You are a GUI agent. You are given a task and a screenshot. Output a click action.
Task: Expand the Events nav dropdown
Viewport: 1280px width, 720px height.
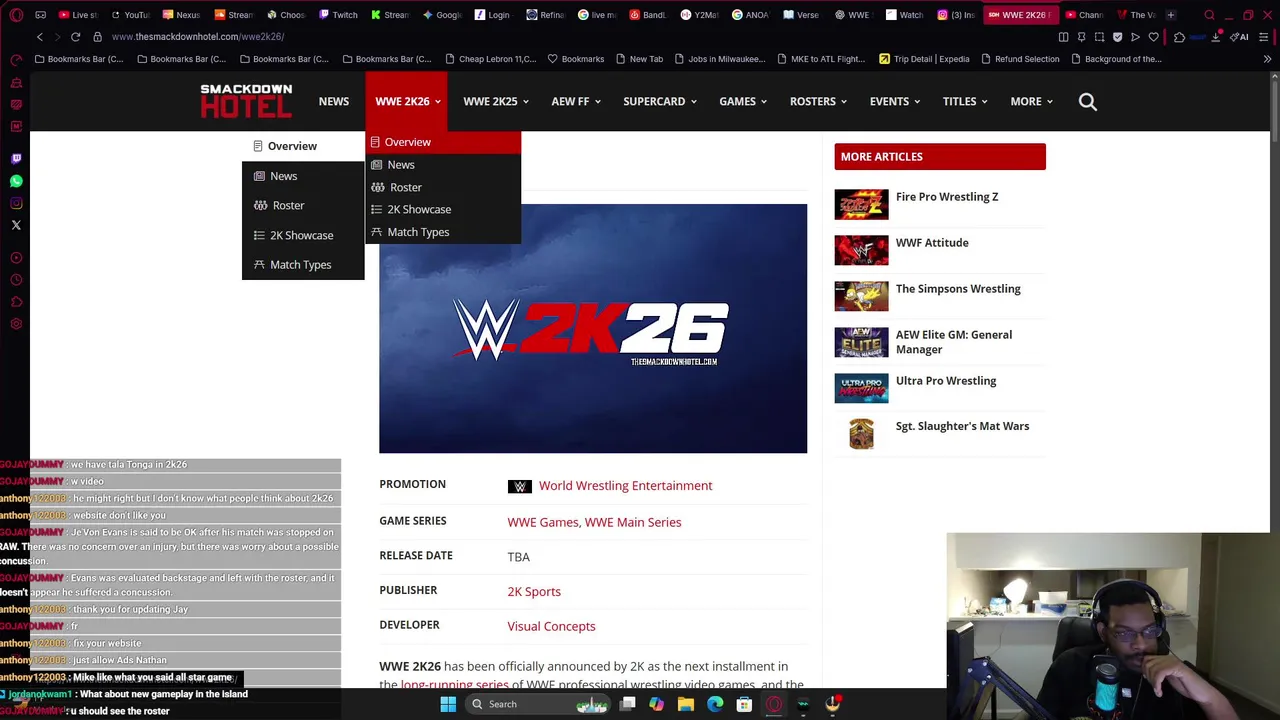895,101
